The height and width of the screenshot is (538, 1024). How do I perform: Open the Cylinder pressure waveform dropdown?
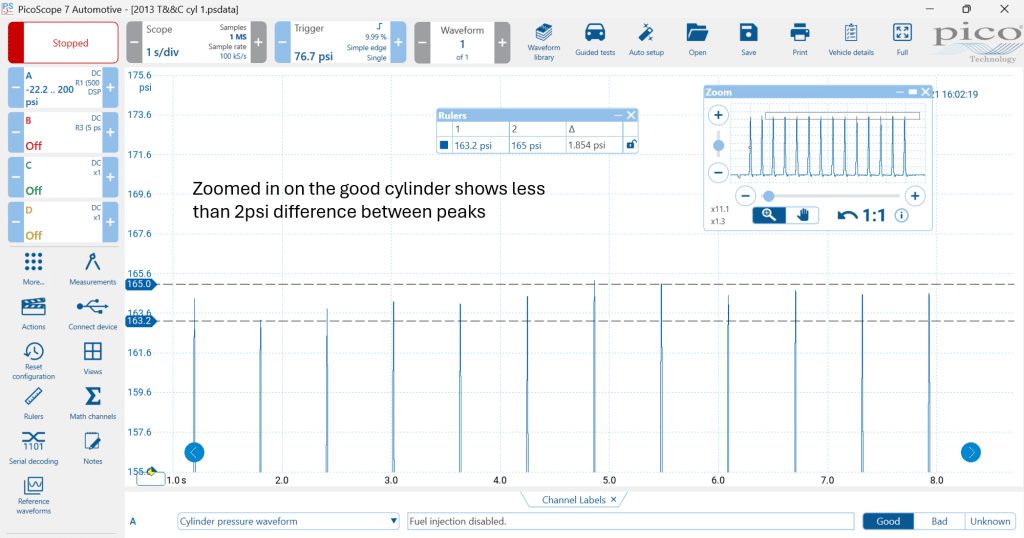tap(288, 521)
